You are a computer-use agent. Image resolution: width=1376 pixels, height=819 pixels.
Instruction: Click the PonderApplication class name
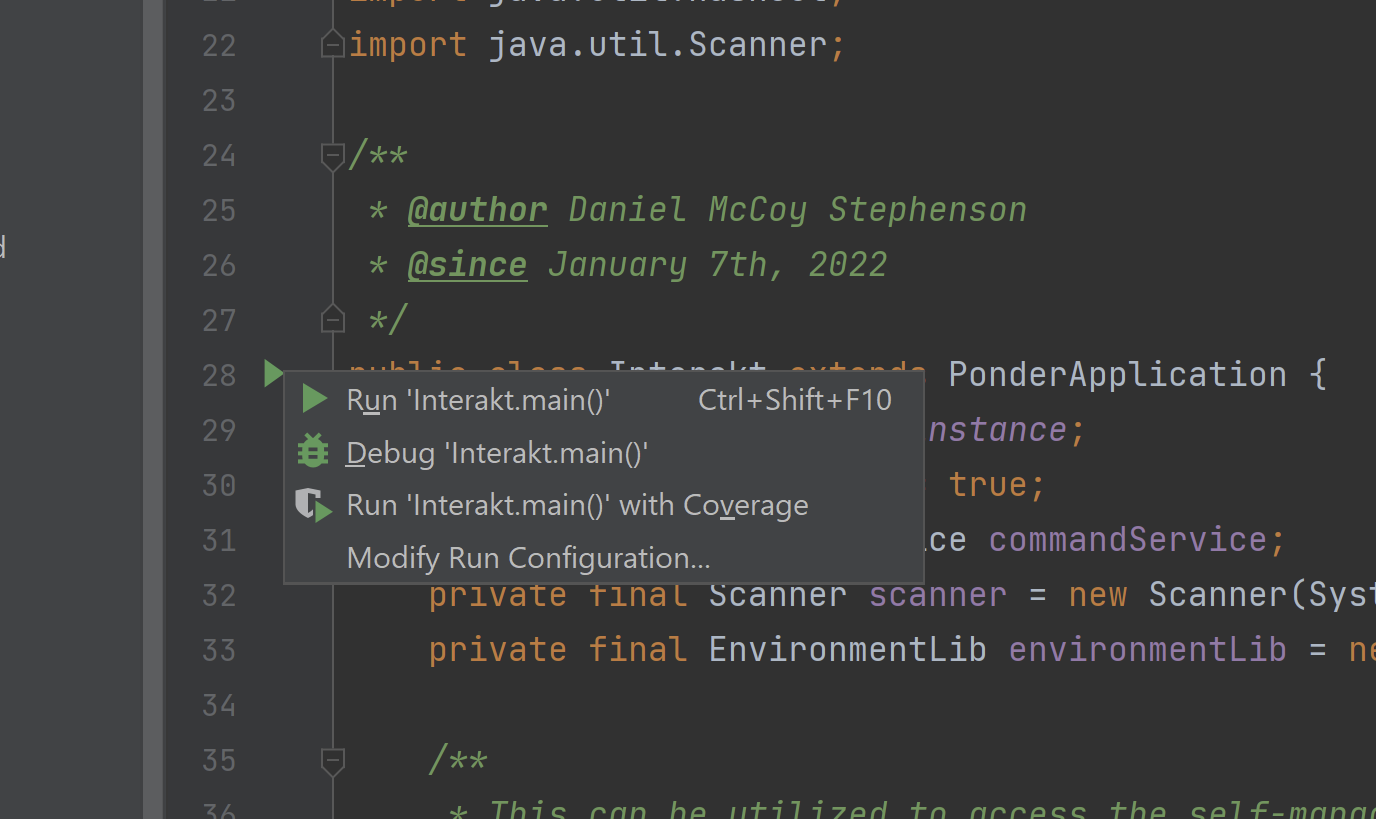1117,374
